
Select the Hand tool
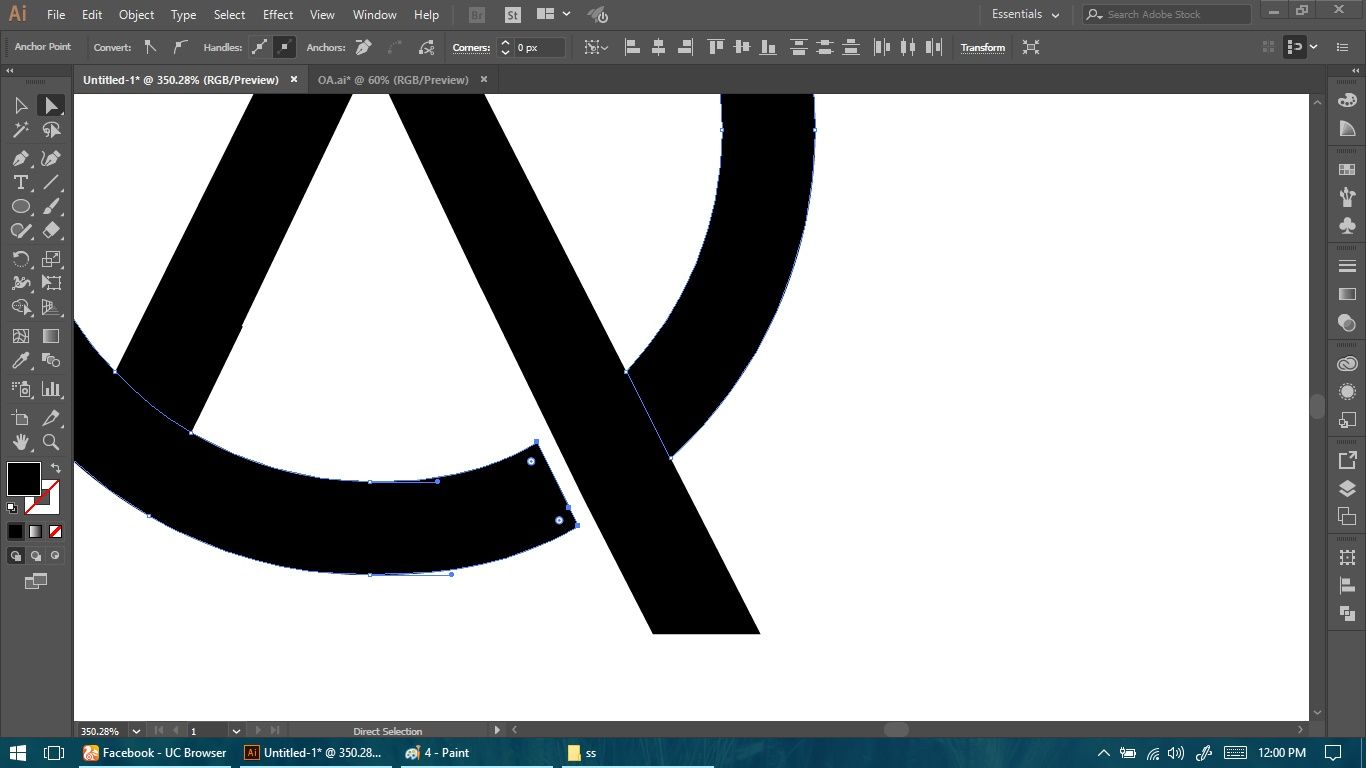pyautogui.click(x=20, y=443)
